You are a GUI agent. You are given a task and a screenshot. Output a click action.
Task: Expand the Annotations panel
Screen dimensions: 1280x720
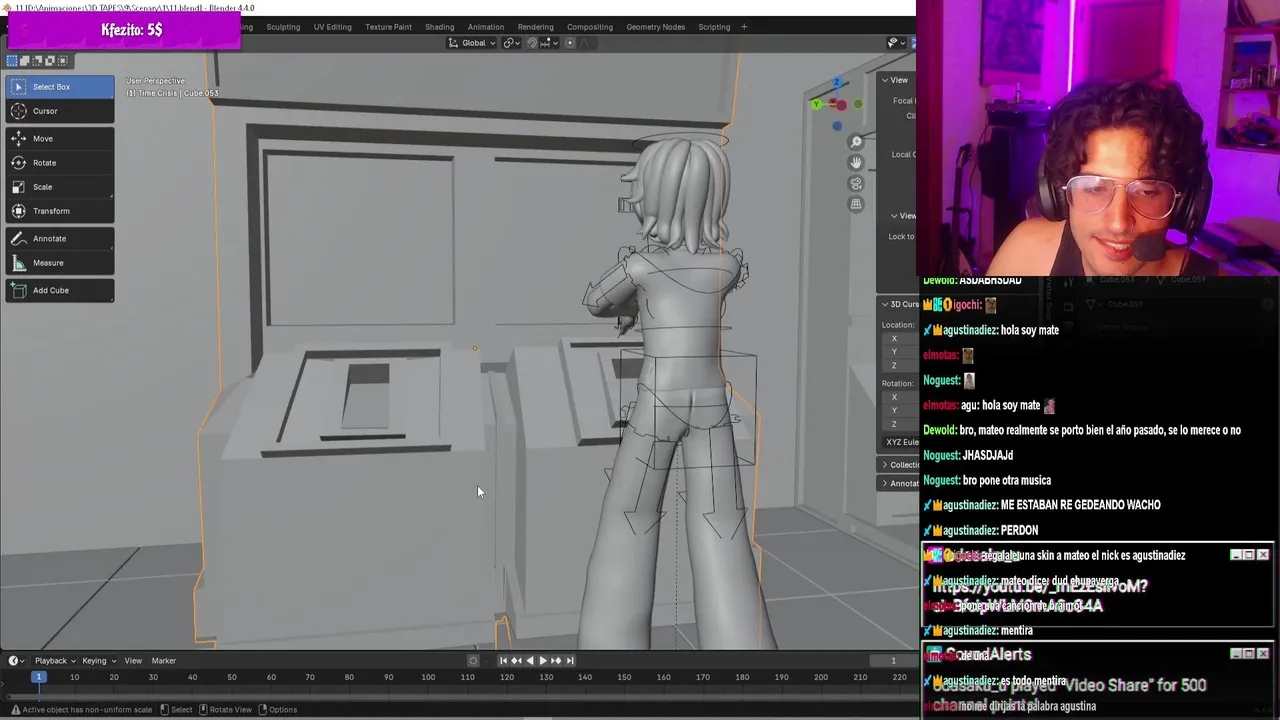pyautogui.click(x=899, y=484)
